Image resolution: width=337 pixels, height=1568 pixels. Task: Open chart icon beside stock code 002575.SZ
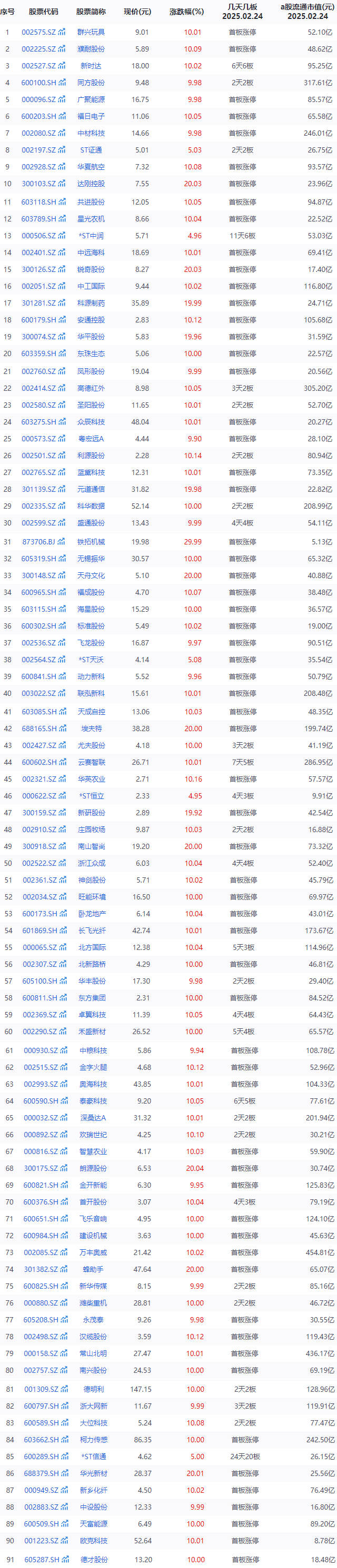(x=62, y=32)
